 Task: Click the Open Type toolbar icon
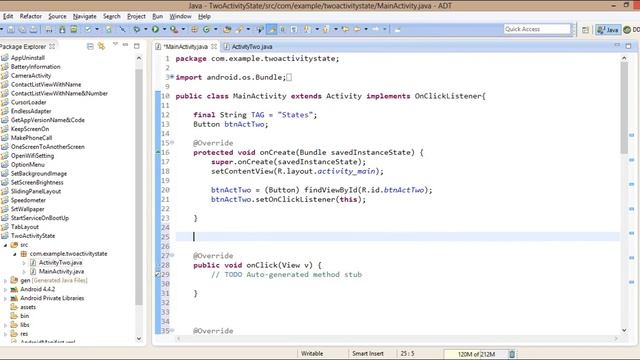(x=227, y=29)
